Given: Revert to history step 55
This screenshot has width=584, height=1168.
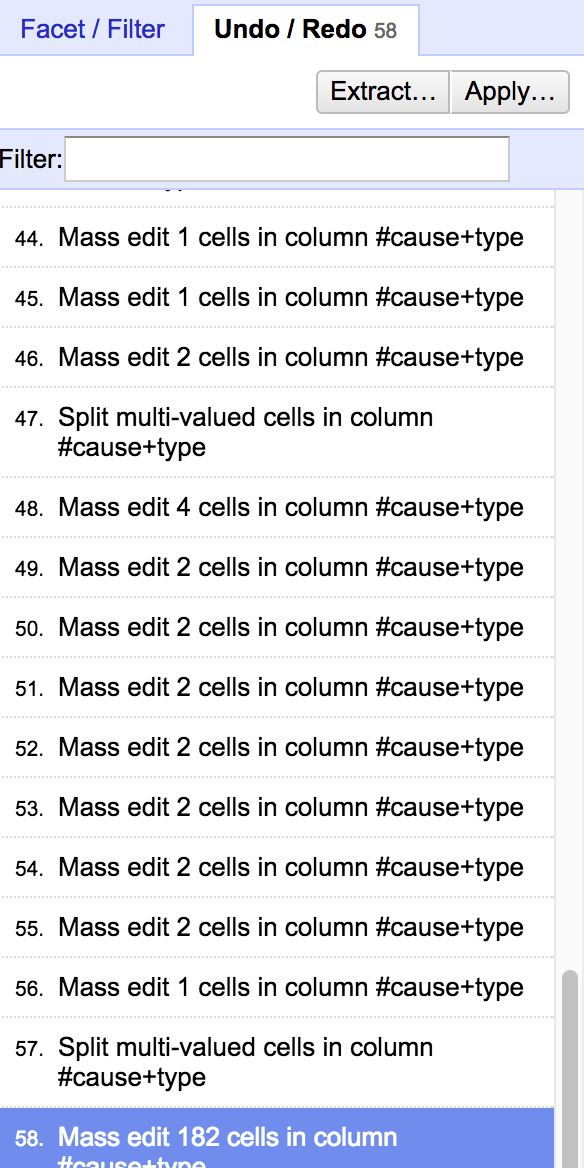Looking at the screenshot, I should point(277,927).
